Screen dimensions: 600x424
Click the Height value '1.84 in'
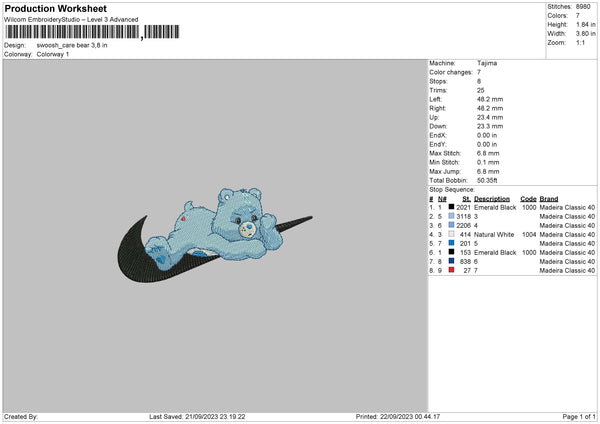[x=586, y=24]
